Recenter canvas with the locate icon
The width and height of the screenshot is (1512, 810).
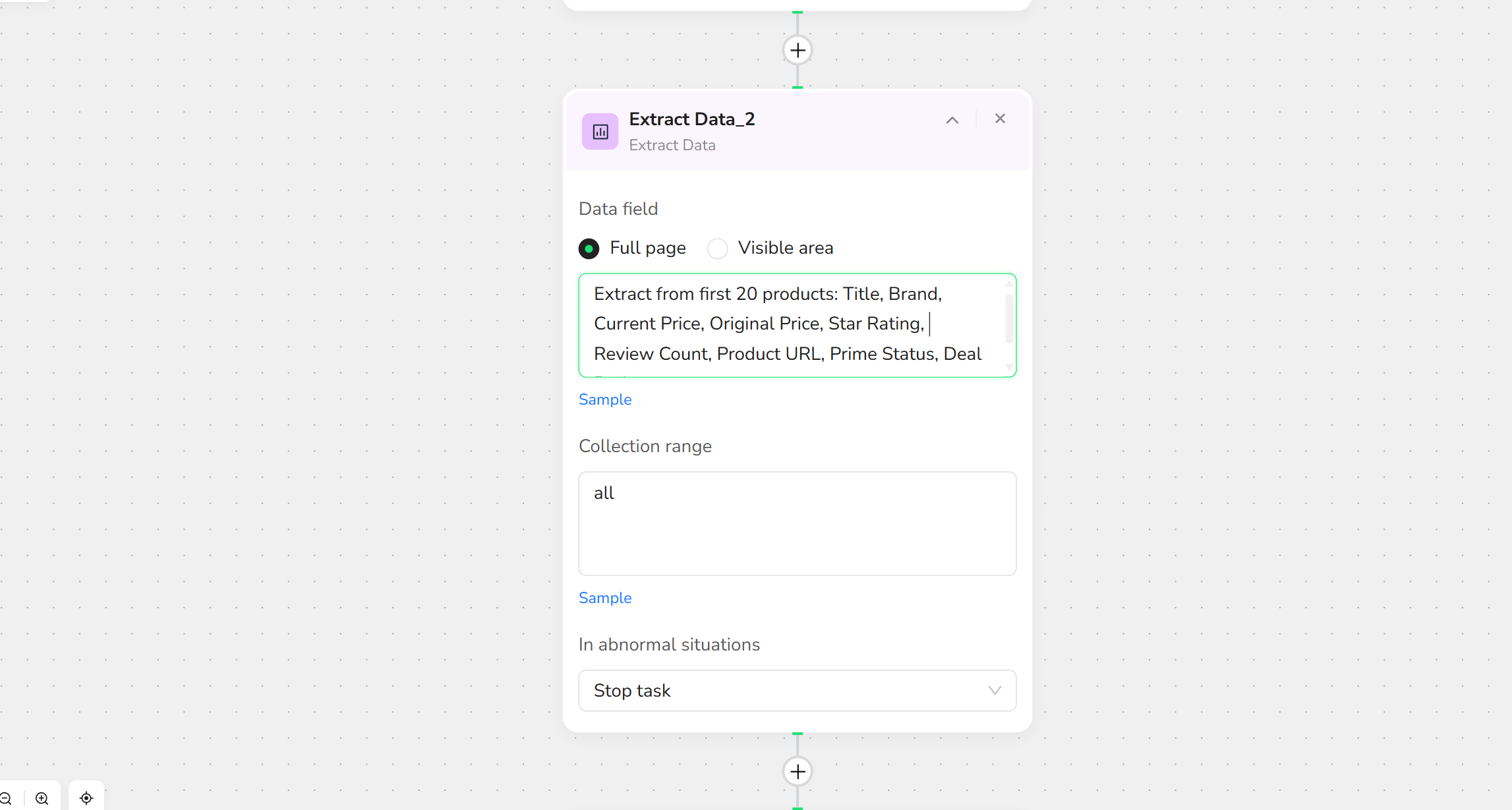click(86, 798)
